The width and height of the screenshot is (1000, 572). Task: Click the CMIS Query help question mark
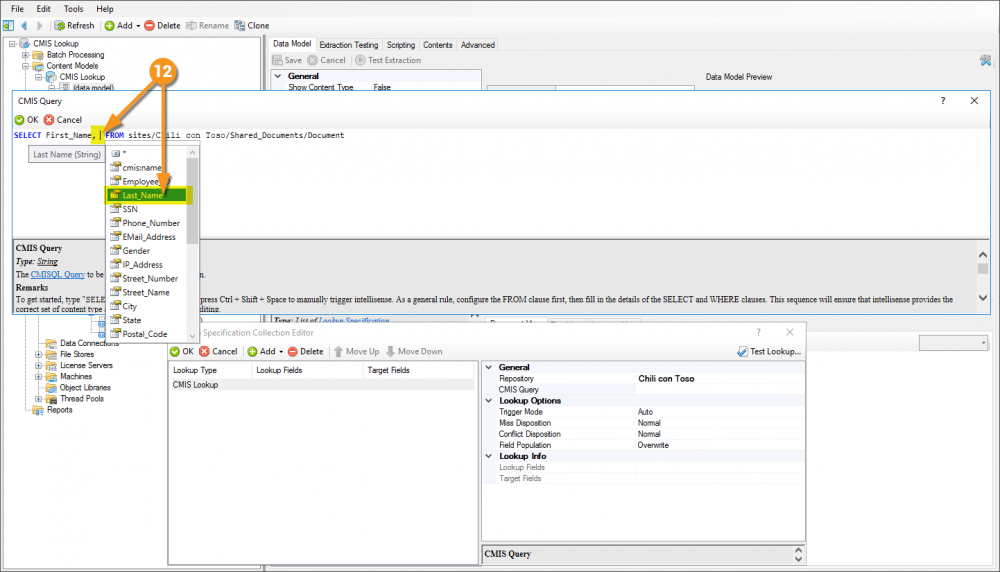pos(943,101)
